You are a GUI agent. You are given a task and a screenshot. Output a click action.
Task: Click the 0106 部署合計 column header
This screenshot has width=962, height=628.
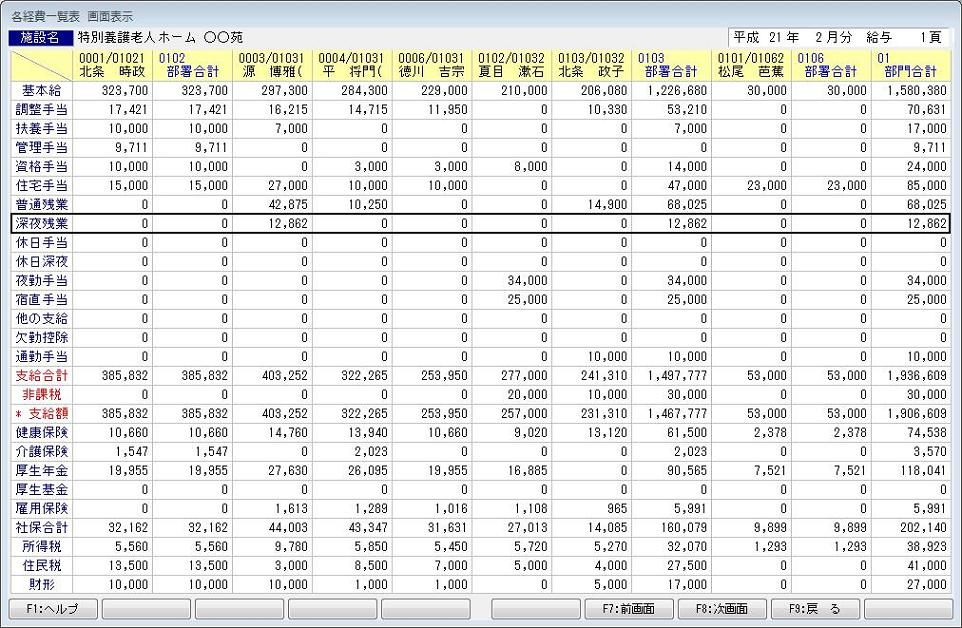(x=831, y=65)
